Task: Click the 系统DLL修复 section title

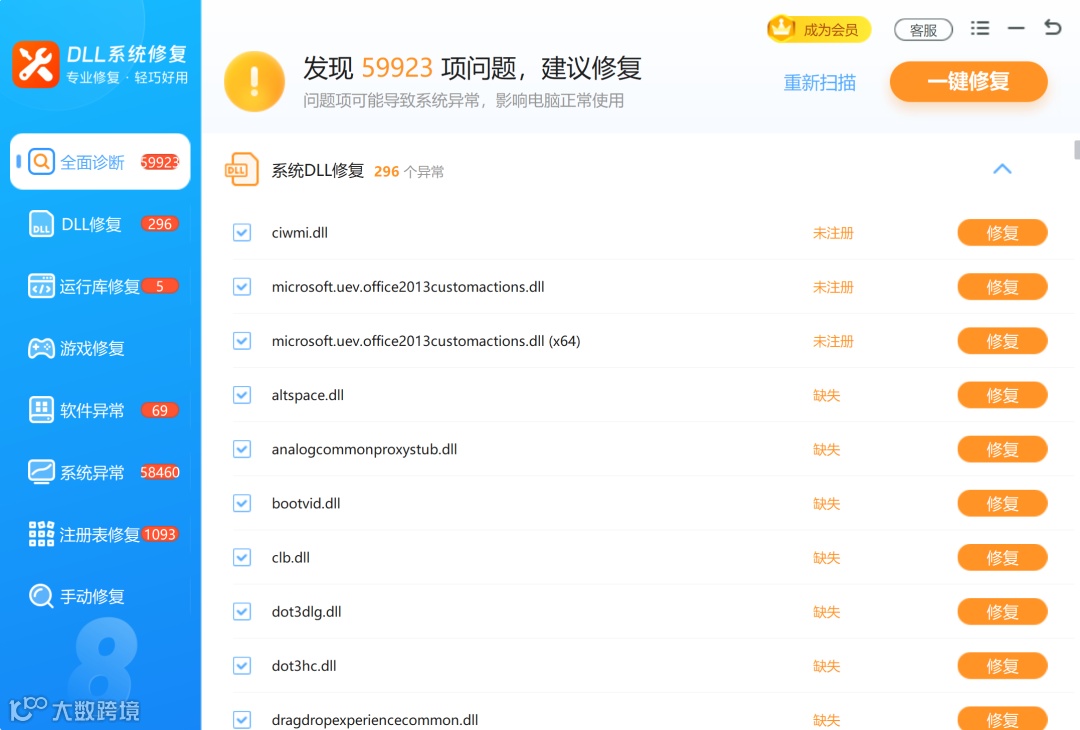Action: coord(318,170)
